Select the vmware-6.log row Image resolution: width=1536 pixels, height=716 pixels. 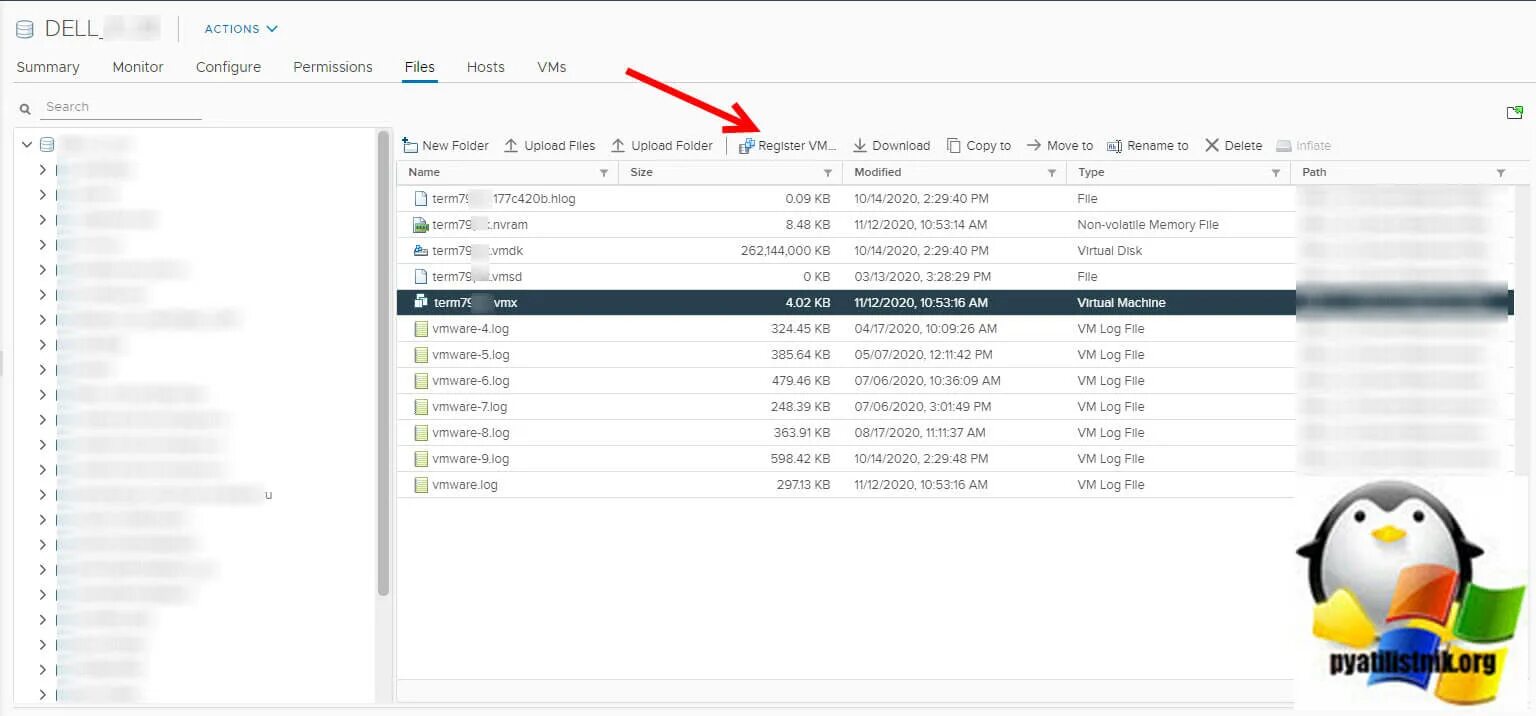[845, 381]
